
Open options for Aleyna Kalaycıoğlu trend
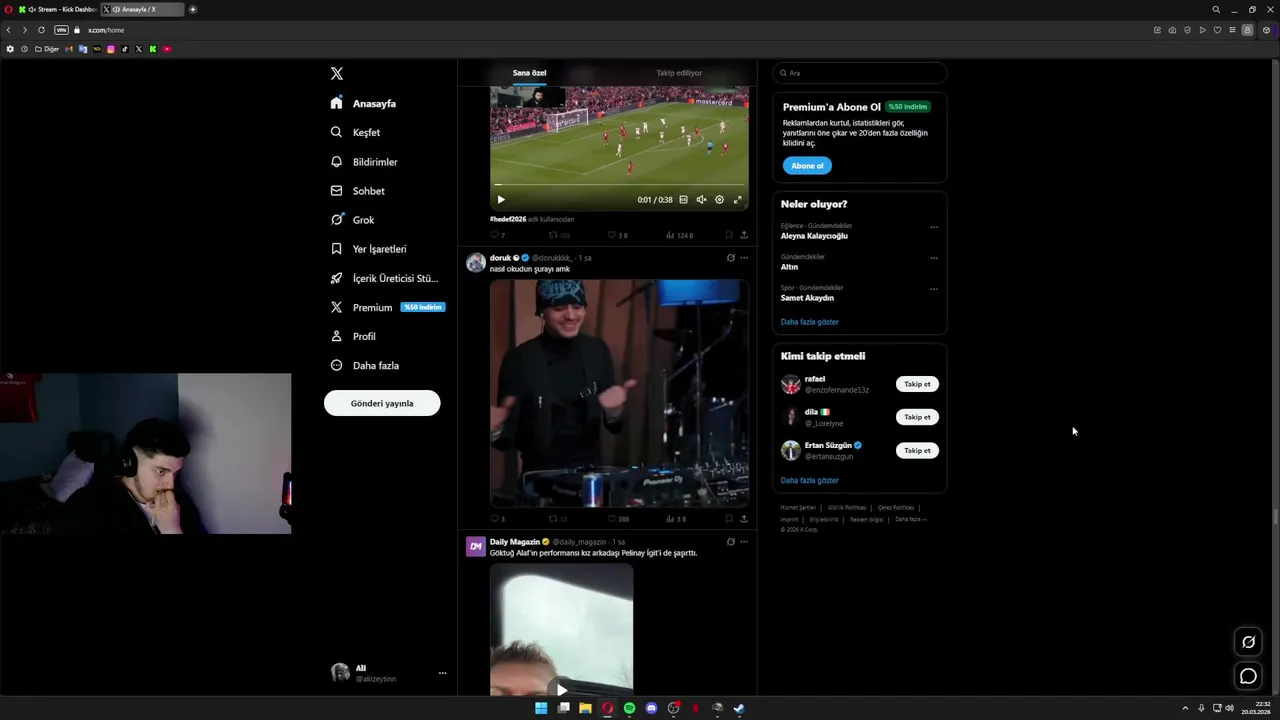pyautogui.click(x=934, y=227)
